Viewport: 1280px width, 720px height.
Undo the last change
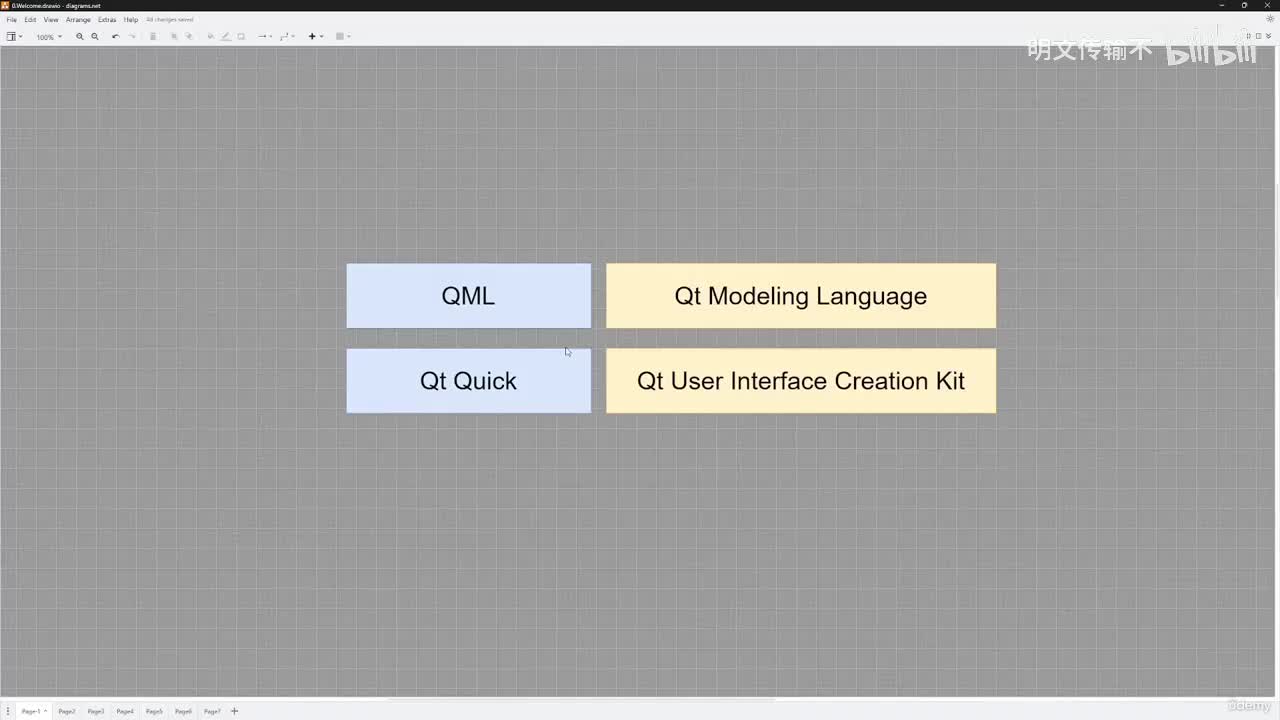pos(116,37)
